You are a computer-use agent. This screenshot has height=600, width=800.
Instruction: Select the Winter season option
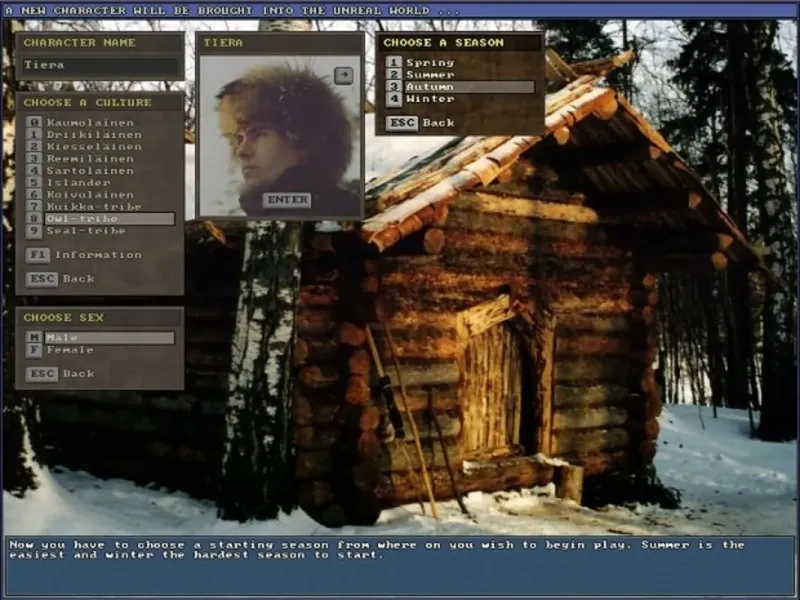pyautogui.click(x=430, y=99)
